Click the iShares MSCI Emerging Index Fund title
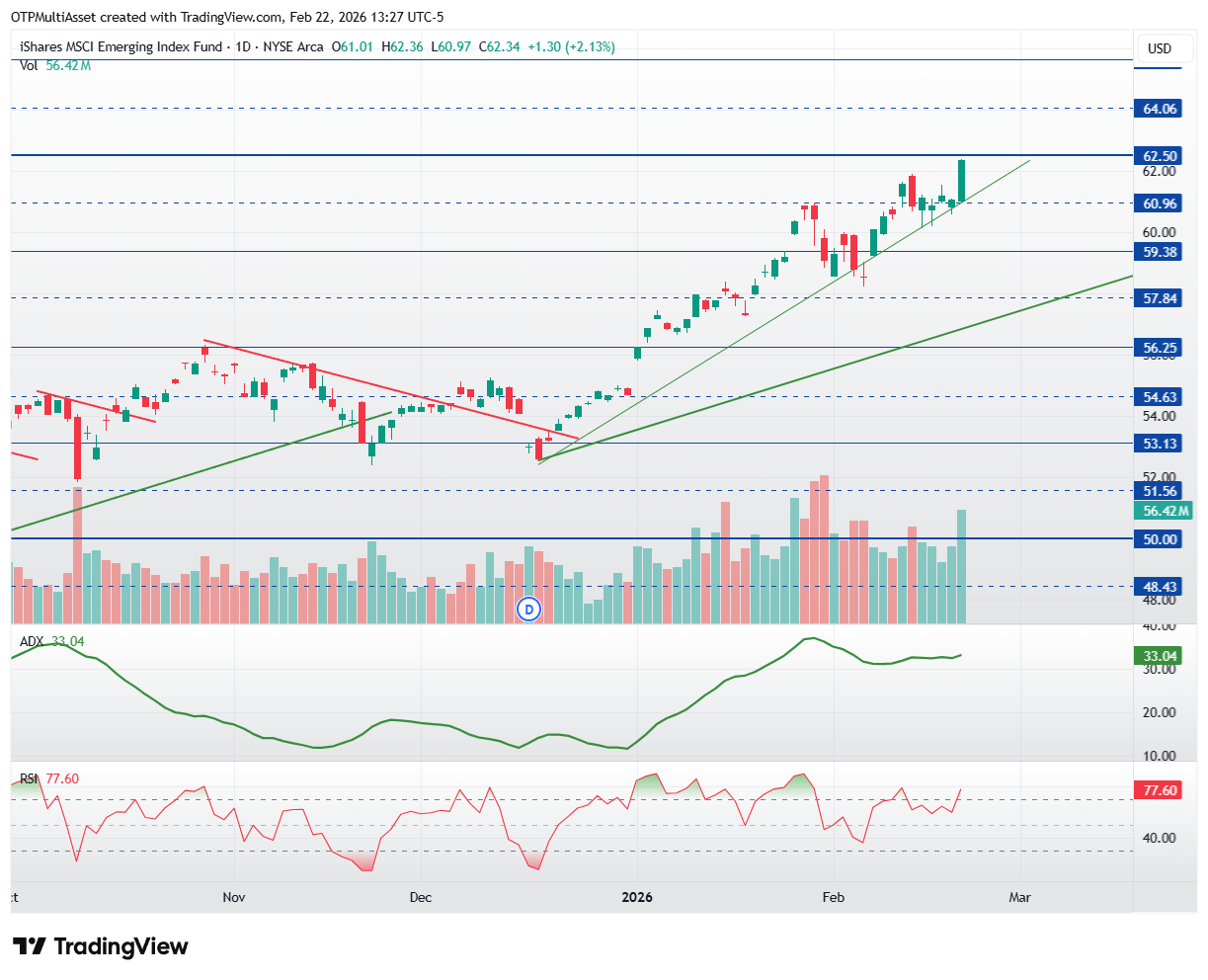1208x980 pixels. (x=121, y=46)
